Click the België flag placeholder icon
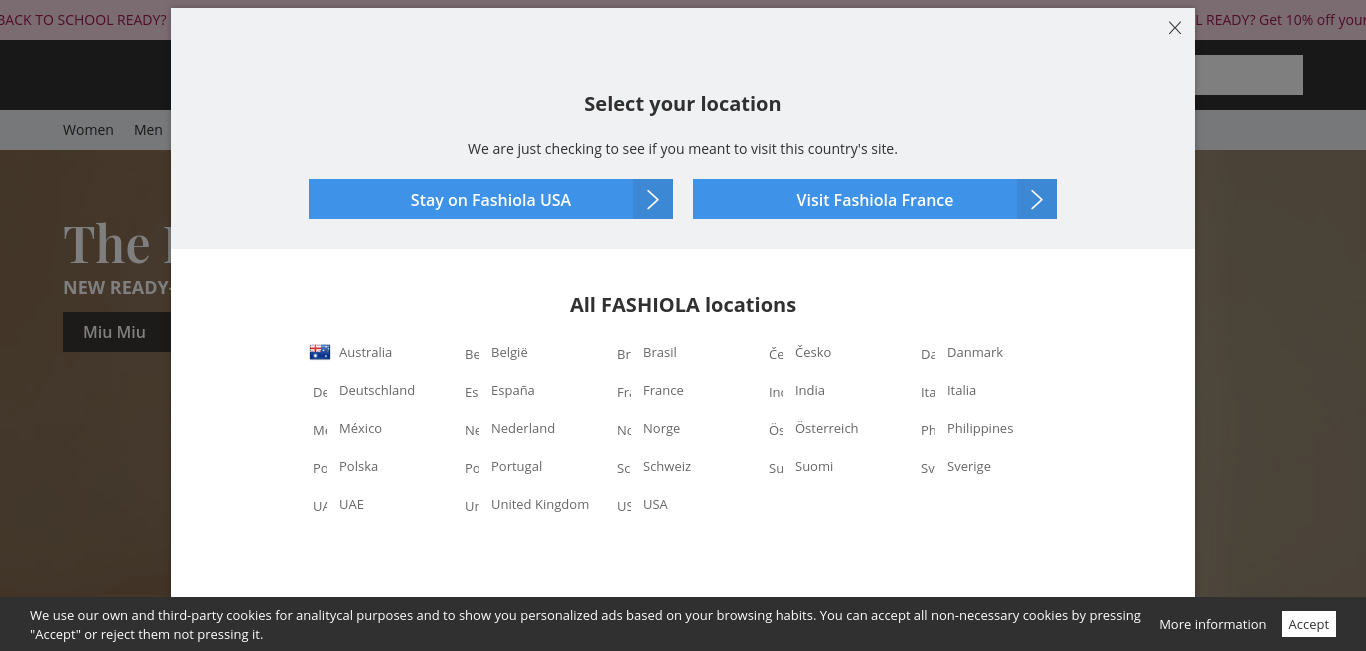The width and height of the screenshot is (1366, 651). (x=472, y=354)
